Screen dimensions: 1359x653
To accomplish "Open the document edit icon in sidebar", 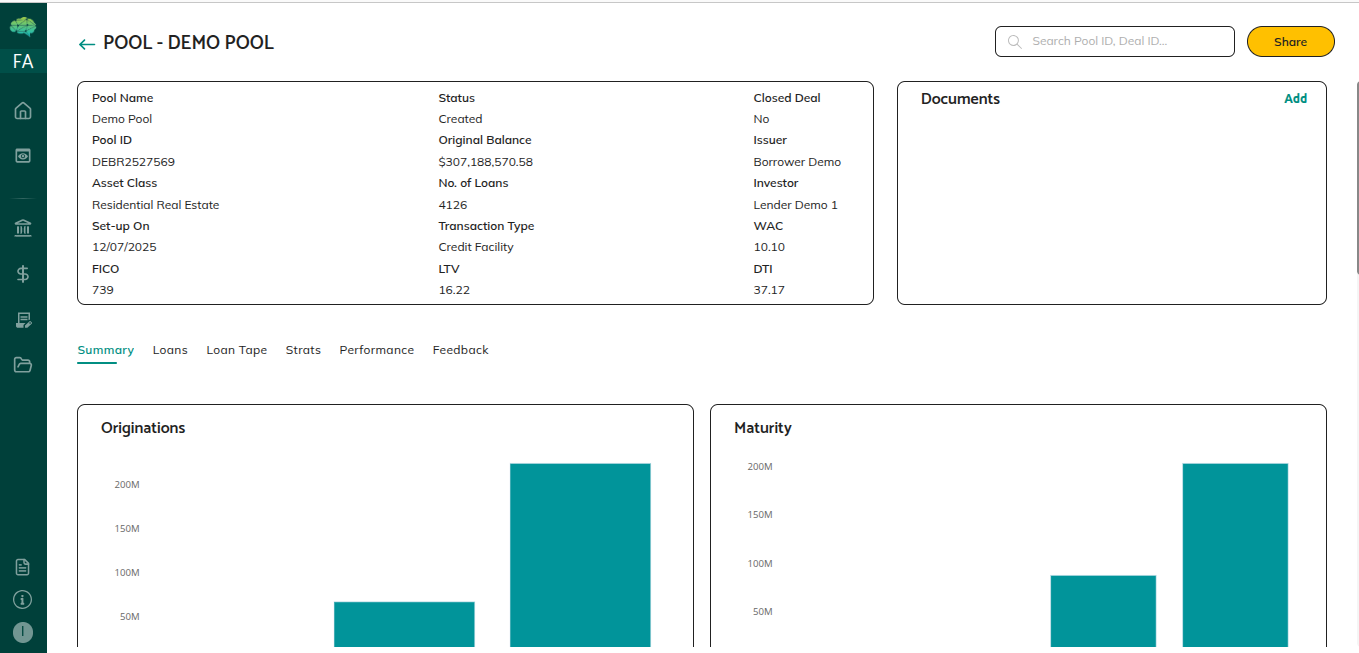I will (x=23, y=320).
